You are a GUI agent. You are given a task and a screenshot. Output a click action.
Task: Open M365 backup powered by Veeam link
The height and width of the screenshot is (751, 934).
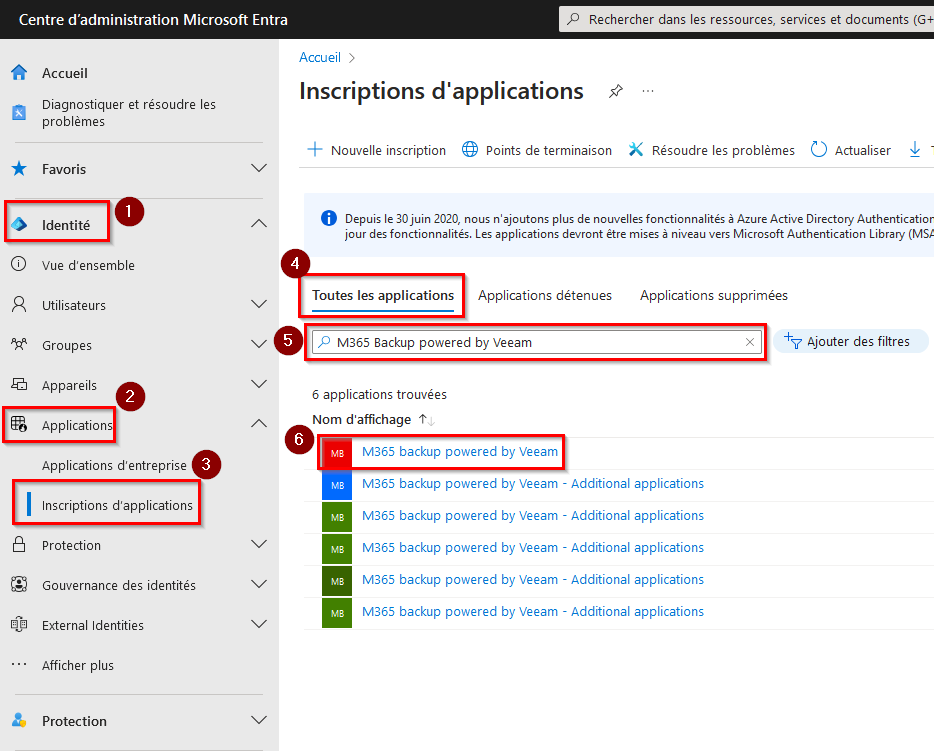click(460, 451)
